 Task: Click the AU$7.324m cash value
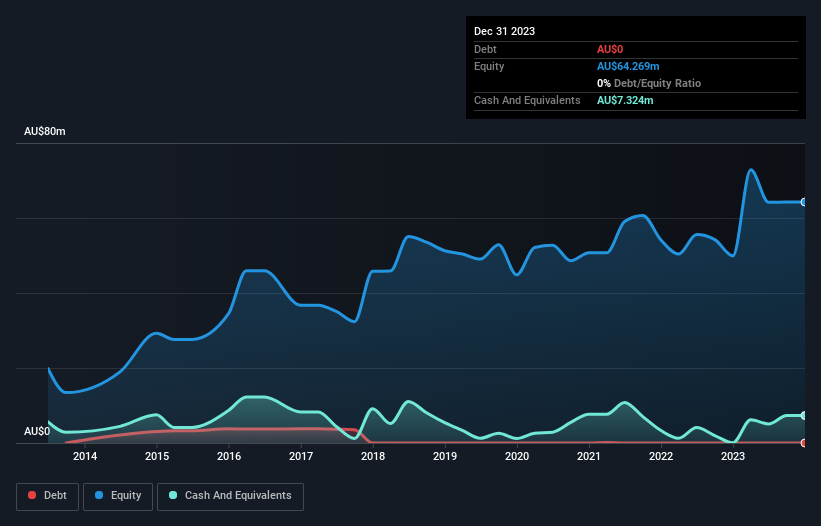point(625,100)
